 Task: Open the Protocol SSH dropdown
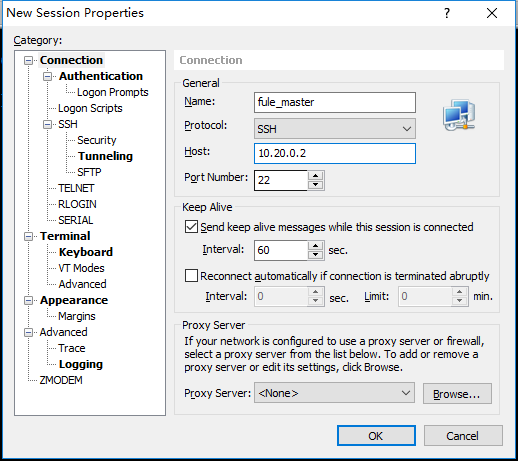(x=335, y=129)
